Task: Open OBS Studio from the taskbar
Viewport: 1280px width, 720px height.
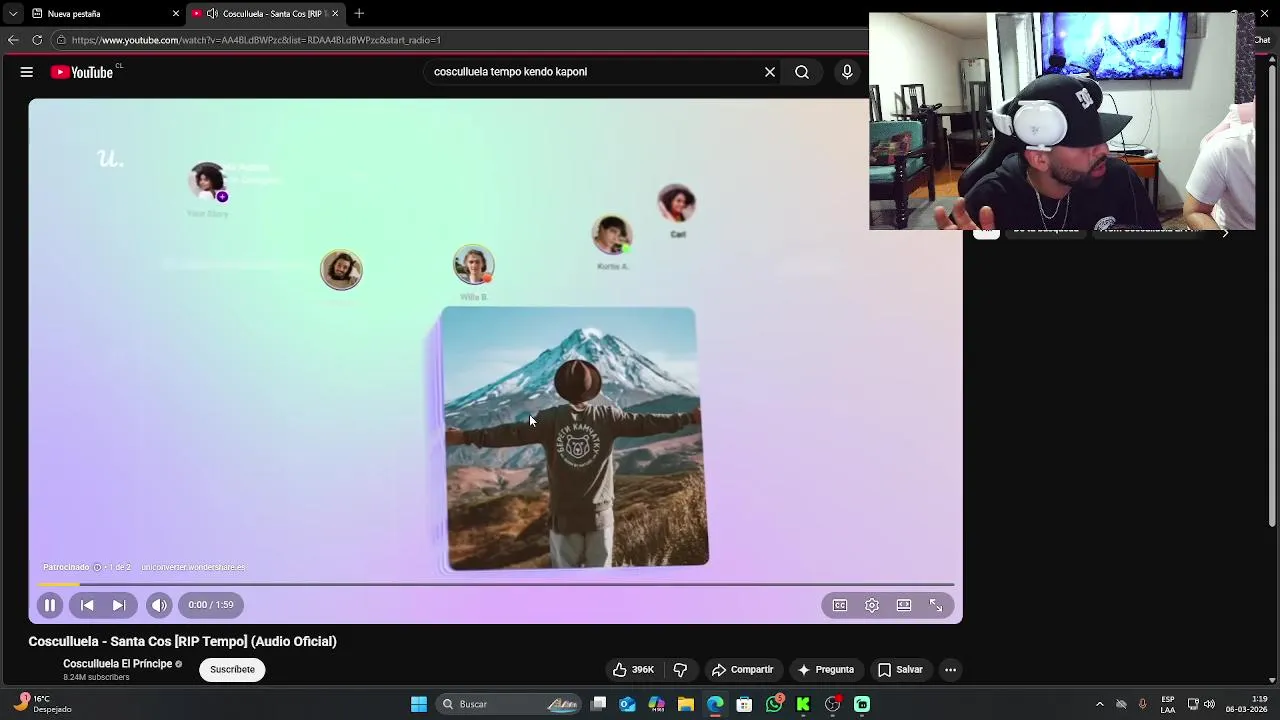Action: coord(832,704)
